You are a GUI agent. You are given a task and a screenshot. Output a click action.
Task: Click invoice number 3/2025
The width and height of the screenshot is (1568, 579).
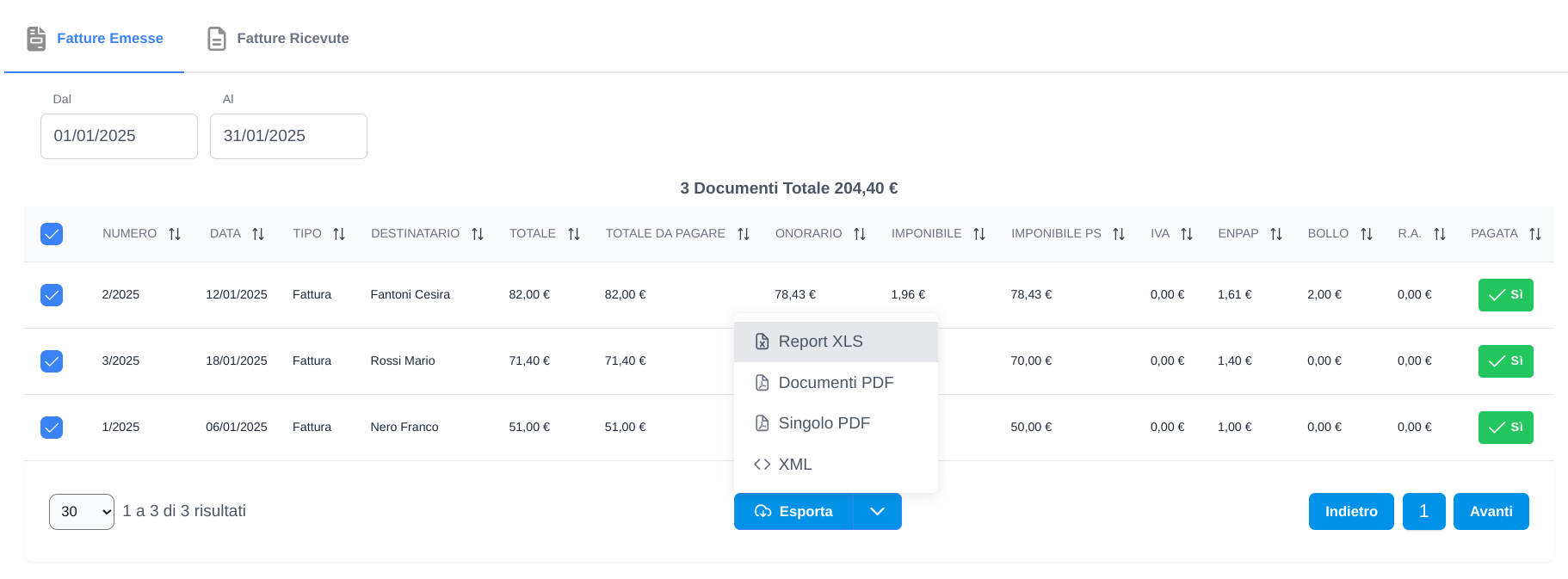point(120,360)
